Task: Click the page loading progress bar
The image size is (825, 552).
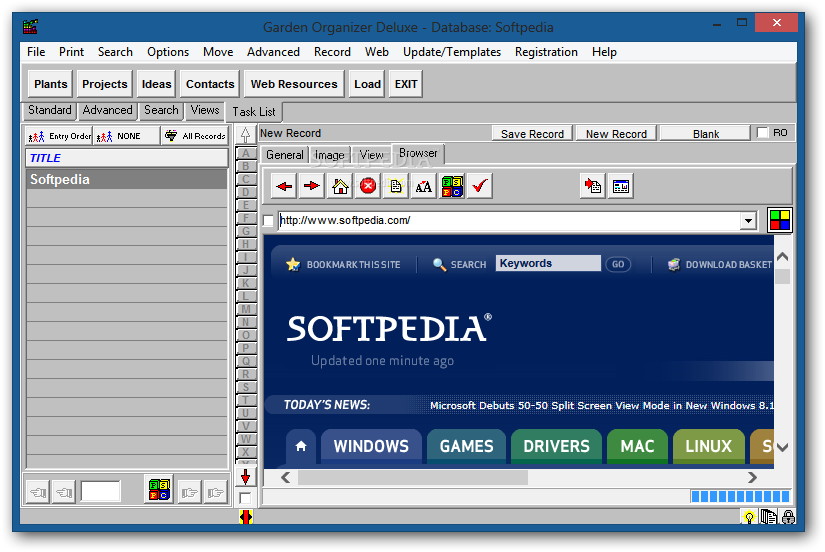Action: (x=740, y=496)
